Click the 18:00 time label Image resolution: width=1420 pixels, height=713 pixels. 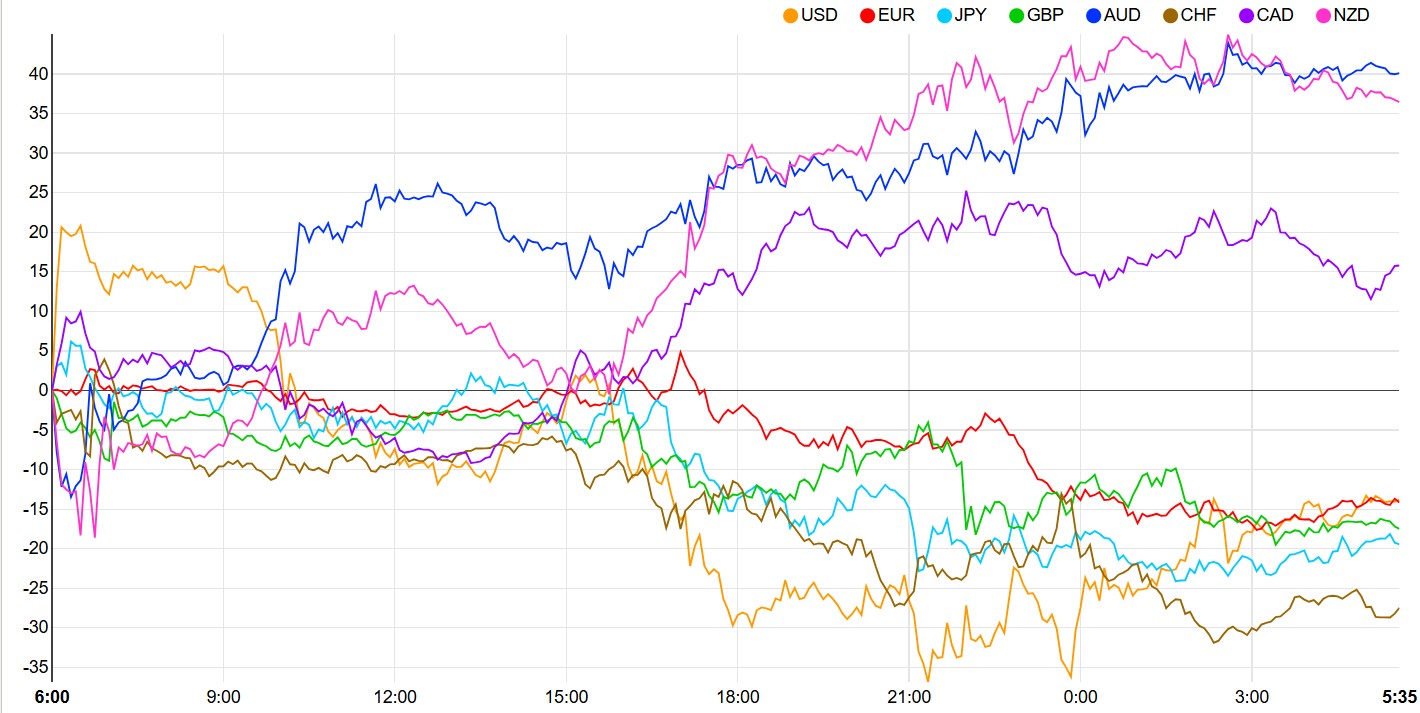tap(737, 697)
